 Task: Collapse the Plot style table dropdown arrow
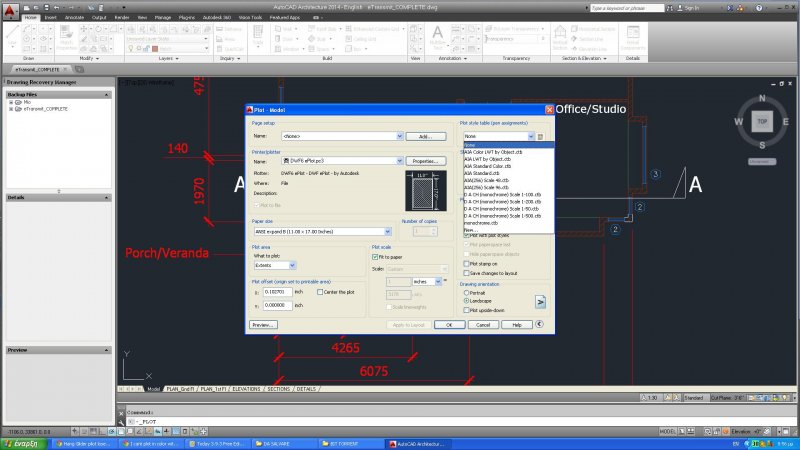(x=531, y=136)
